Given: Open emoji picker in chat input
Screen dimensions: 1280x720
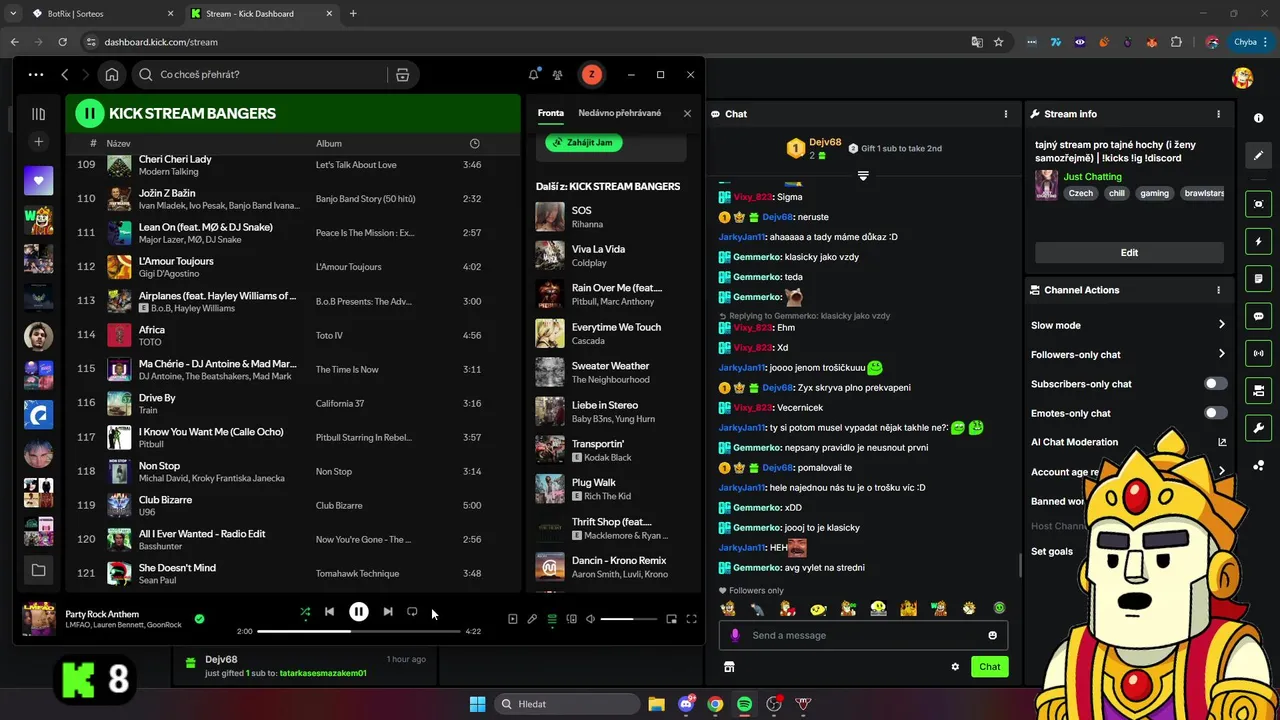Looking at the screenshot, I should [x=992, y=635].
